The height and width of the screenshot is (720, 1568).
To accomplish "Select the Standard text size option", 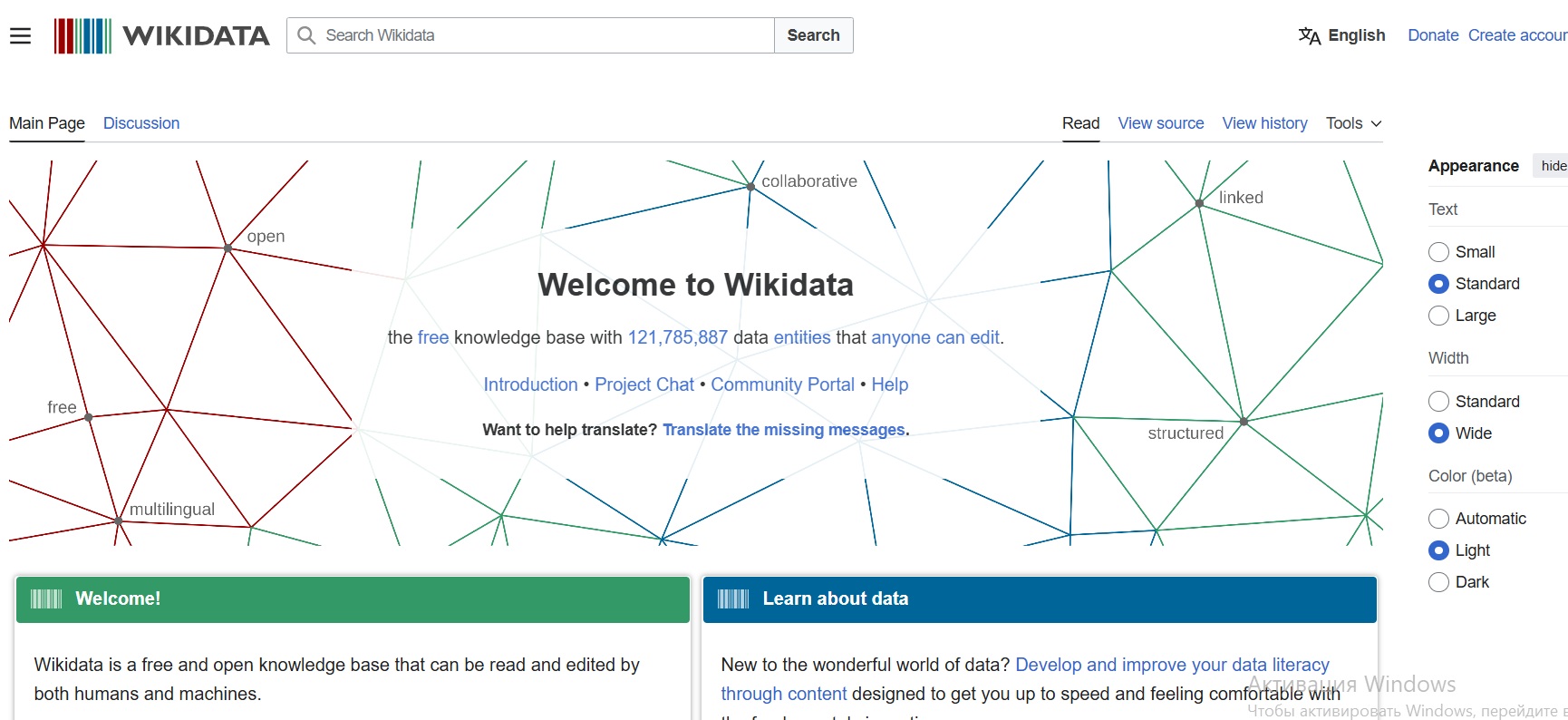I will coord(1438,284).
